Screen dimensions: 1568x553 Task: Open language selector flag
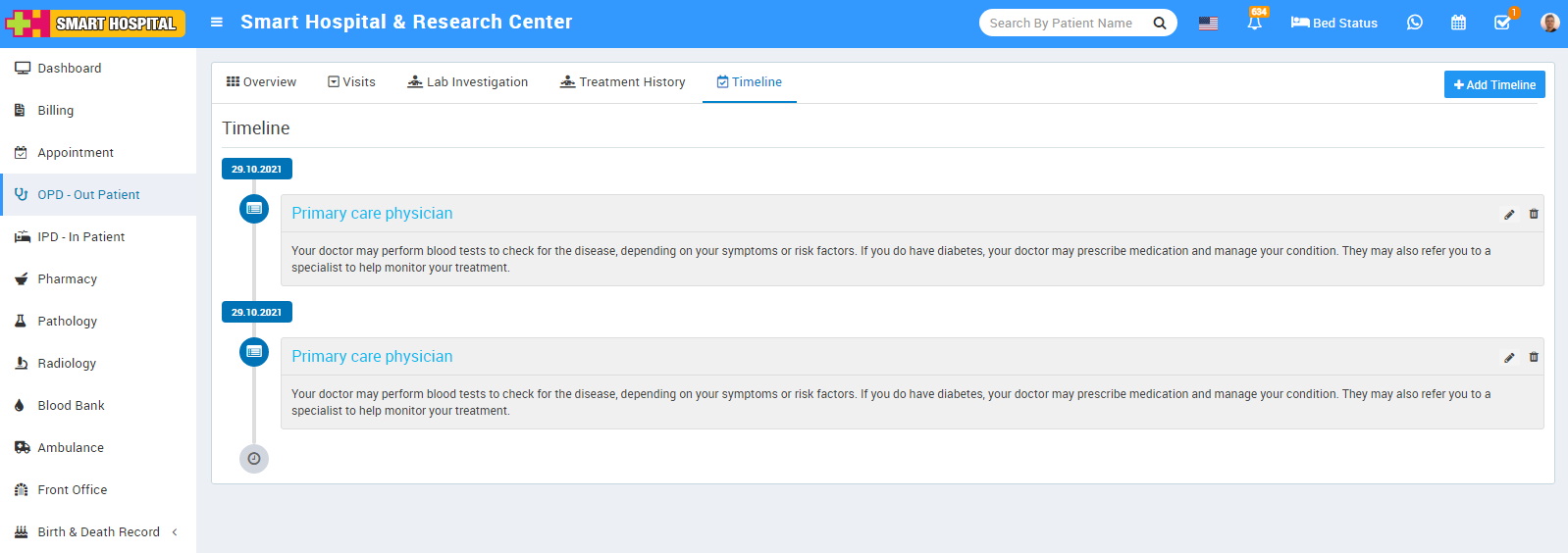click(1208, 24)
